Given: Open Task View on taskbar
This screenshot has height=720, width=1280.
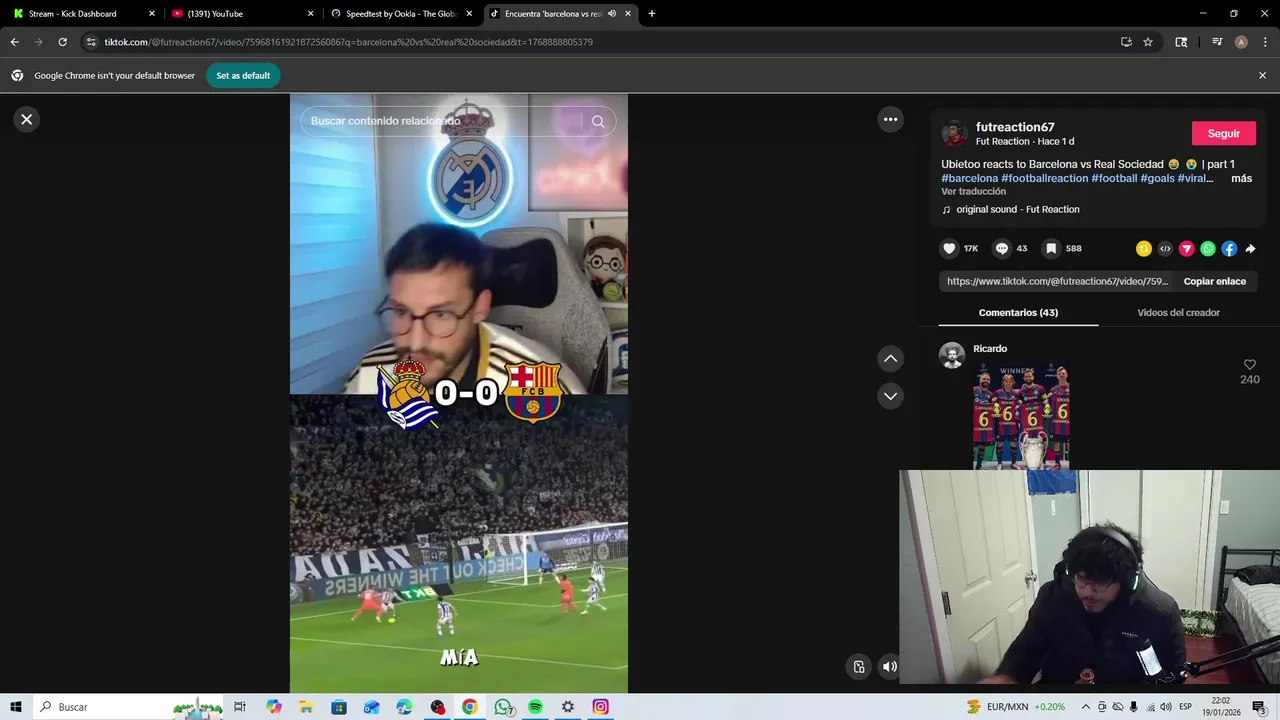Looking at the screenshot, I should [x=240, y=707].
